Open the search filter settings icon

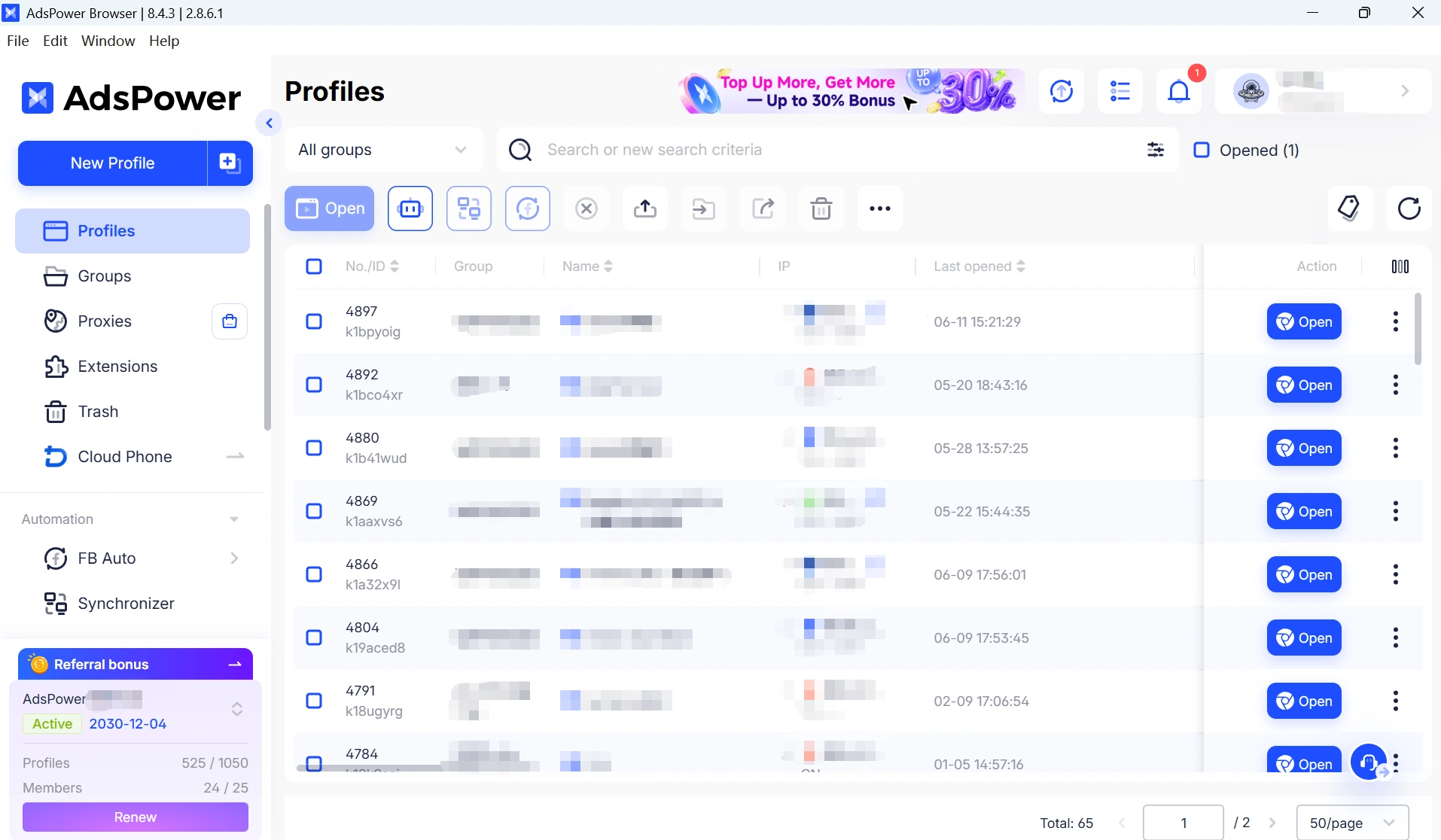1156,150
